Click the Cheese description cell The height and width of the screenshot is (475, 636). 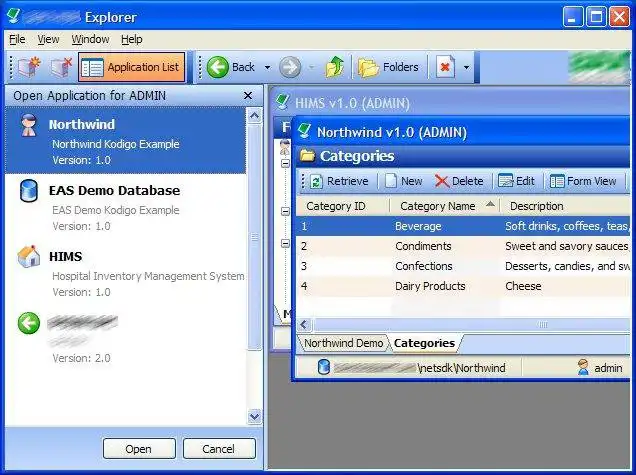[523, 286]
